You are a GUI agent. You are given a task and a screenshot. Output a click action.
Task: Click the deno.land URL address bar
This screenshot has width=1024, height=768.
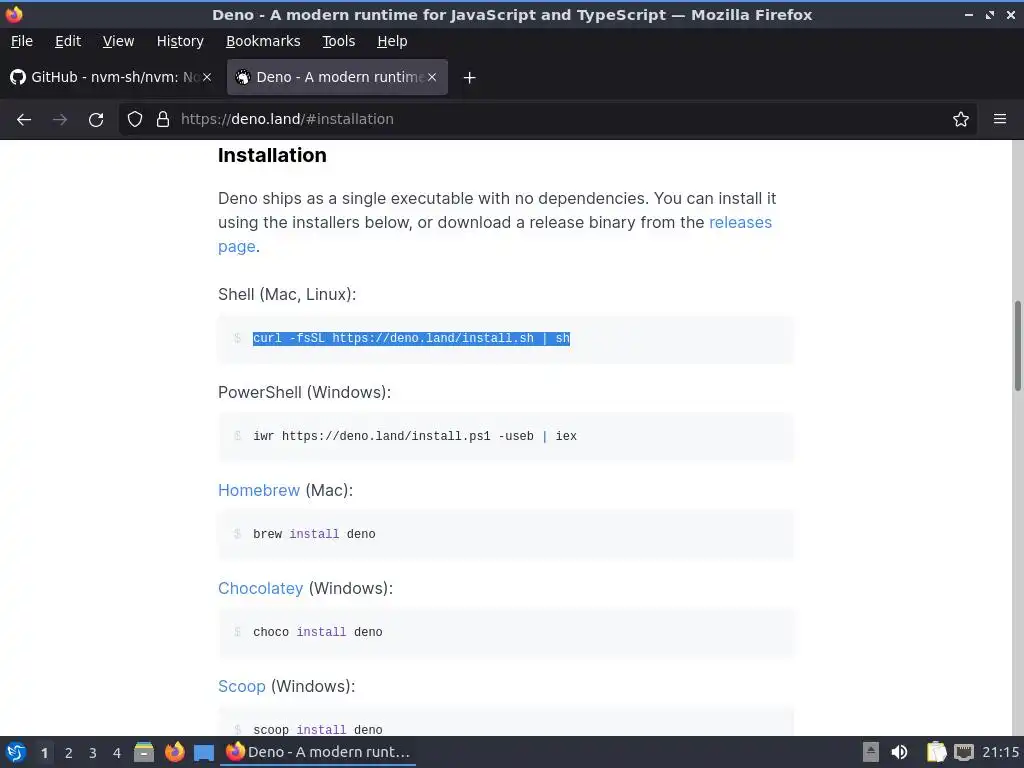[549, 119]
